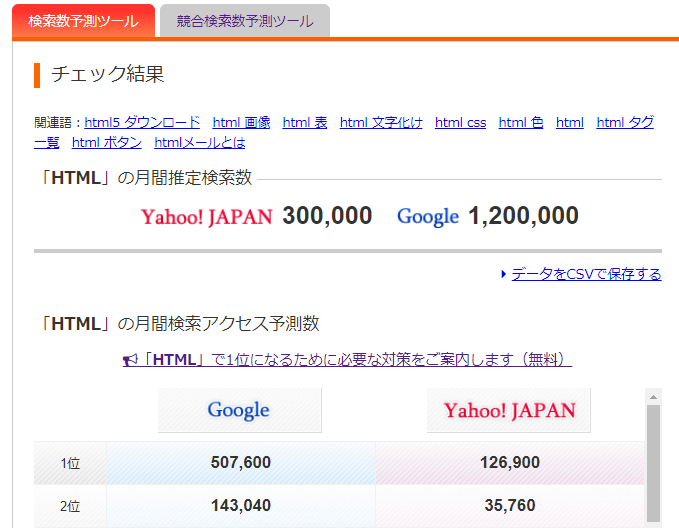The image size is (679, 528).
Task: Click データをCSVで保存する link
Action: [x=586, y=274]
